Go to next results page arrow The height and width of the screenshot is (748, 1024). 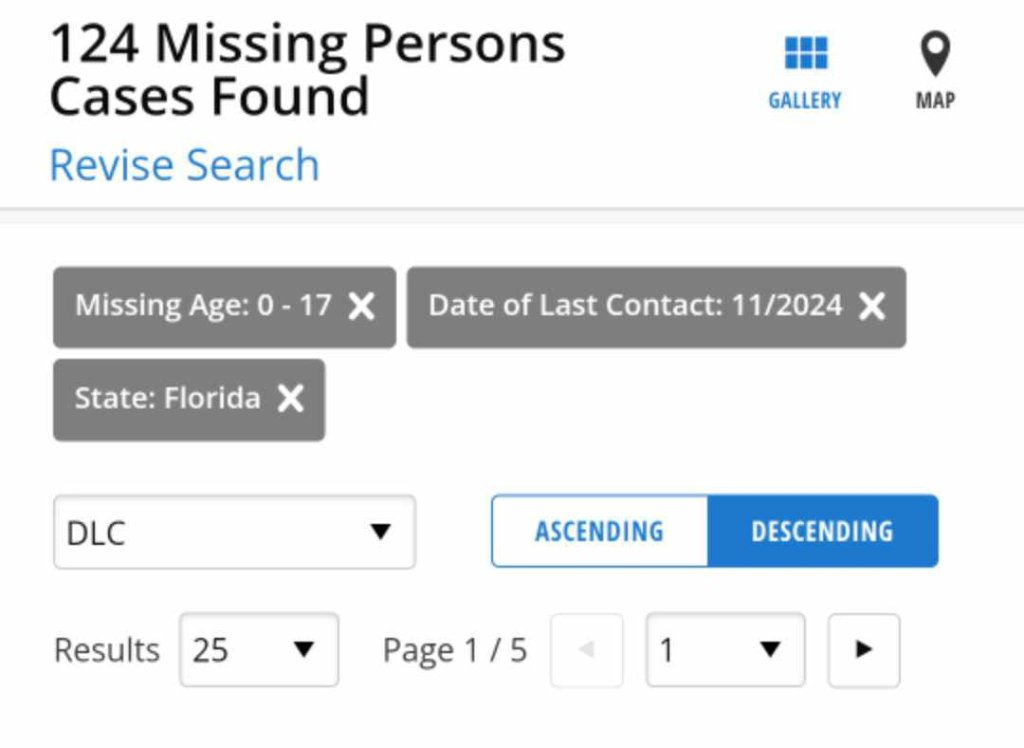[x=864, y=650]
